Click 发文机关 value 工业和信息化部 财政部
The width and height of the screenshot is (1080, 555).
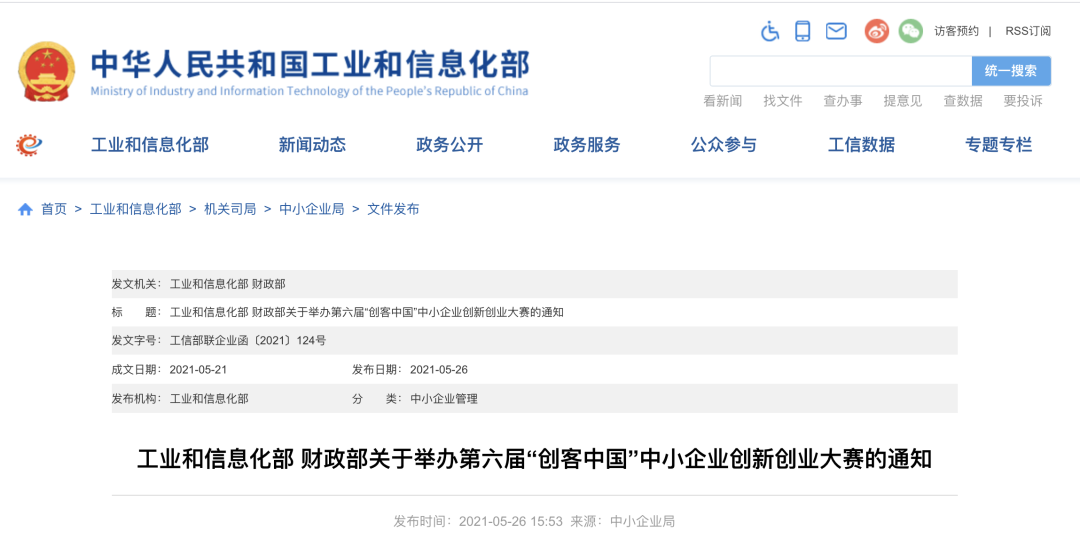(227, 284)
